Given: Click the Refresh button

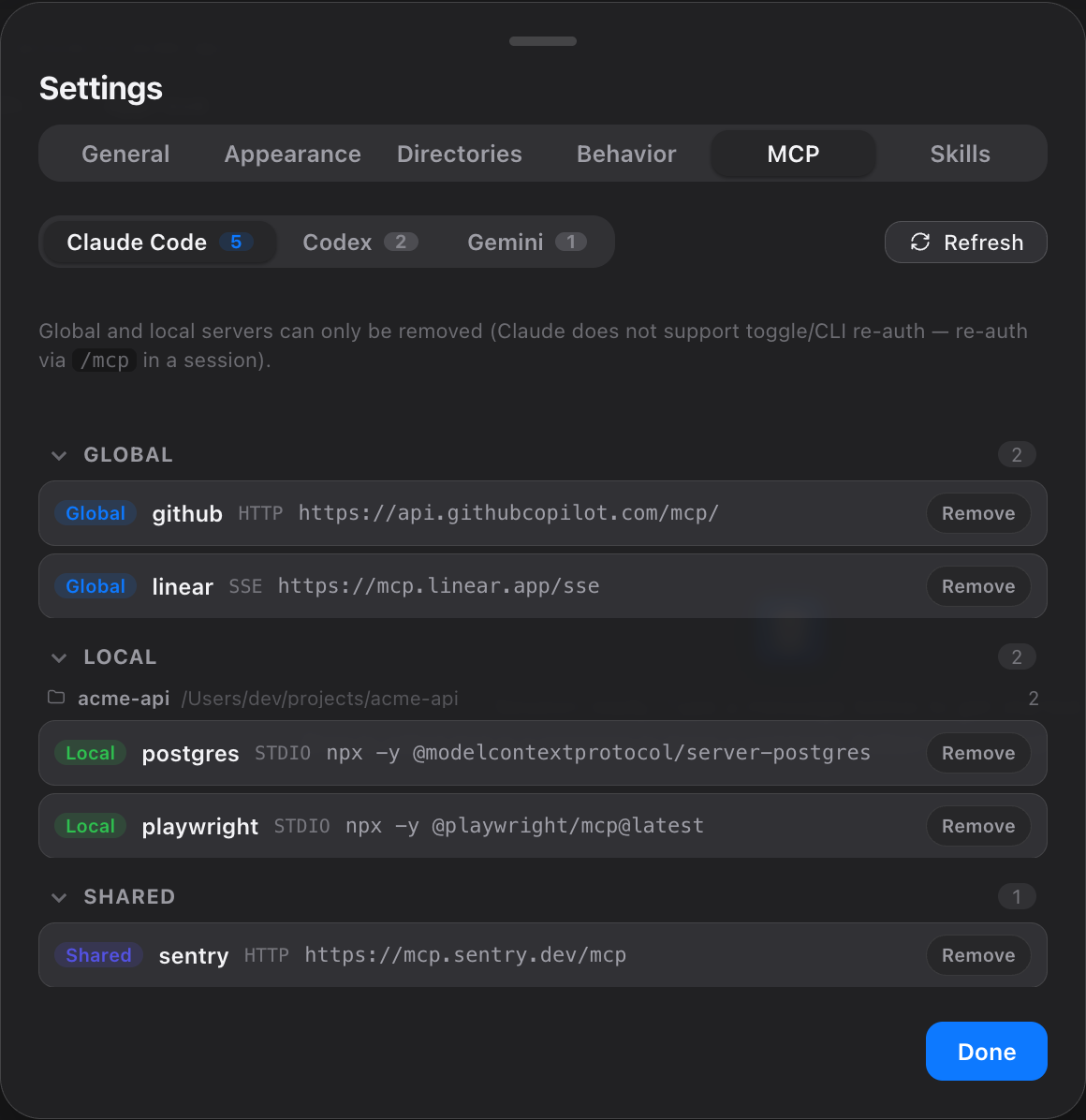Looking at the screenshot, I should click(x=966, y=243).
